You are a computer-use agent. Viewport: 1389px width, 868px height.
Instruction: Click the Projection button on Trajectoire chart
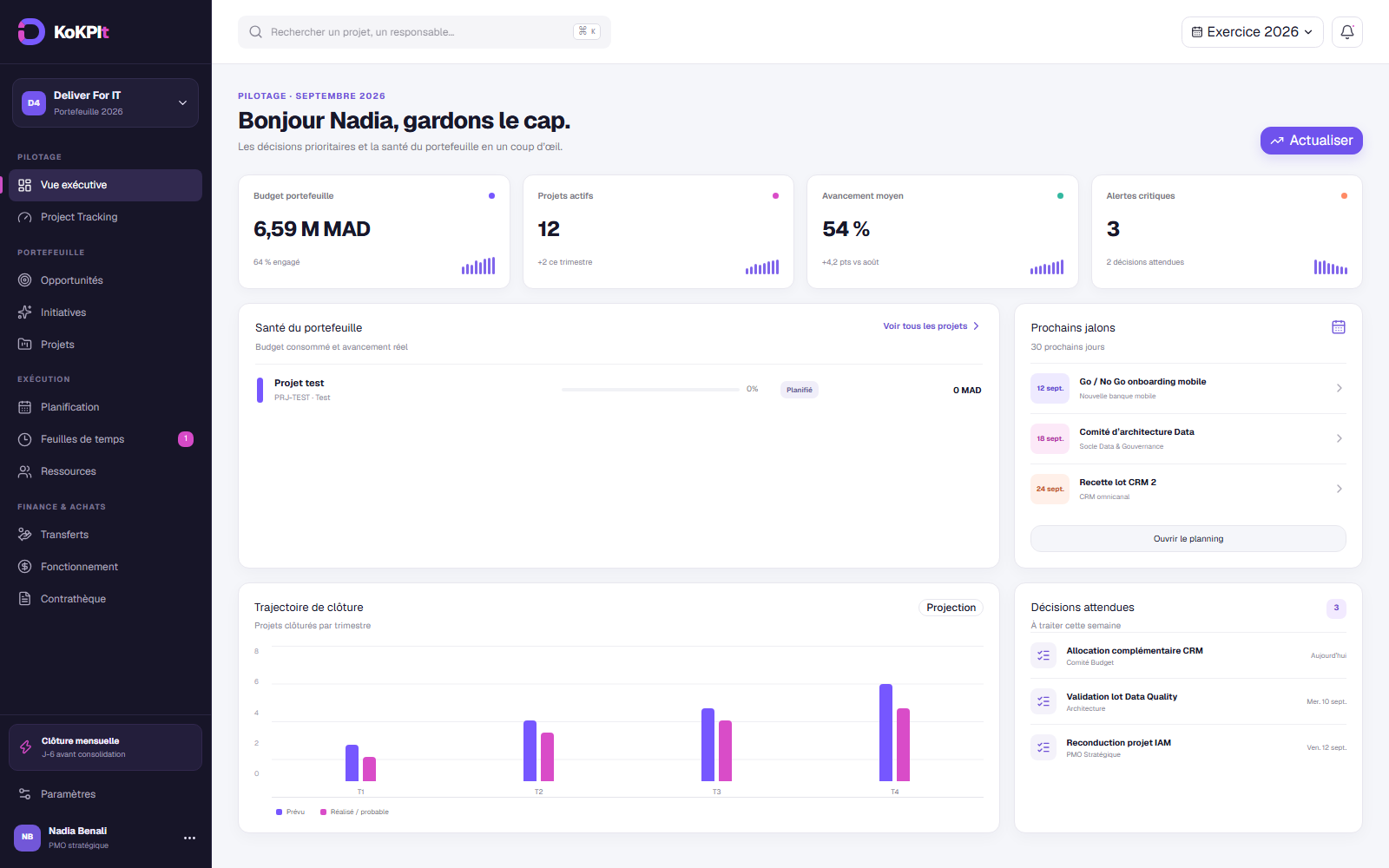[x=951, y=608]
